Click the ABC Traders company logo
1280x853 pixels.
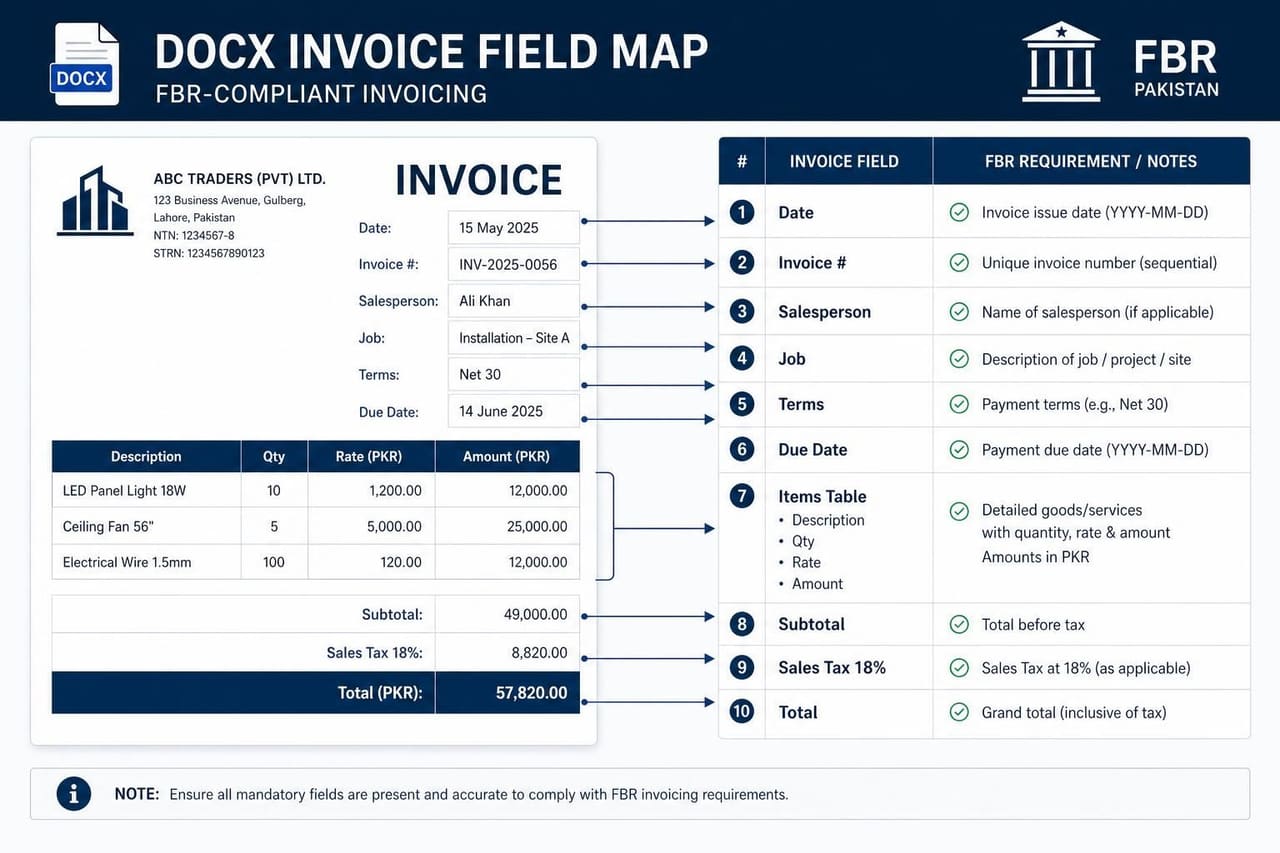(x=95, y=201)
